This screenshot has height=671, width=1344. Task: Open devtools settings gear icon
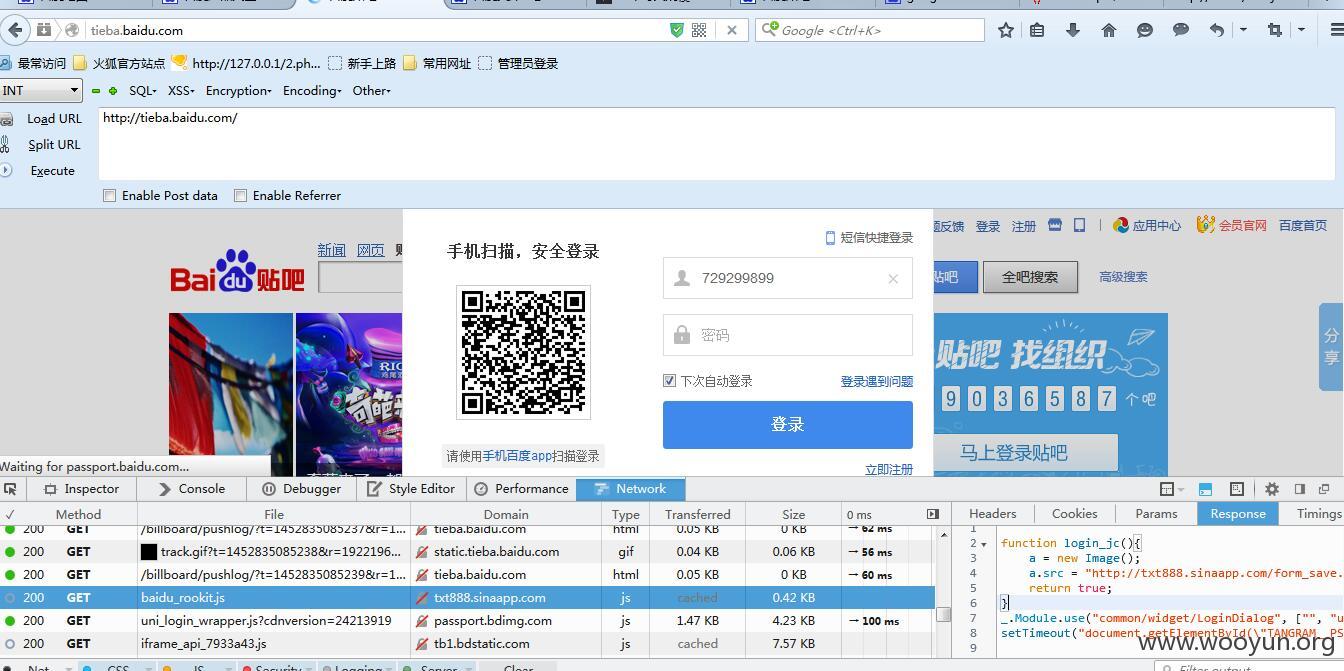coord(1272,489)
